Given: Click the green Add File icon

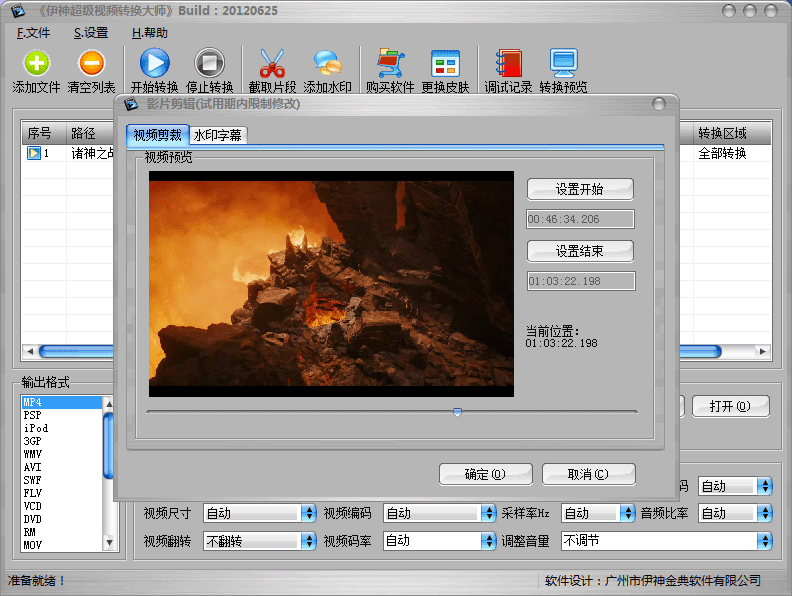Looking at the screenshot, I should coord(37,64).
